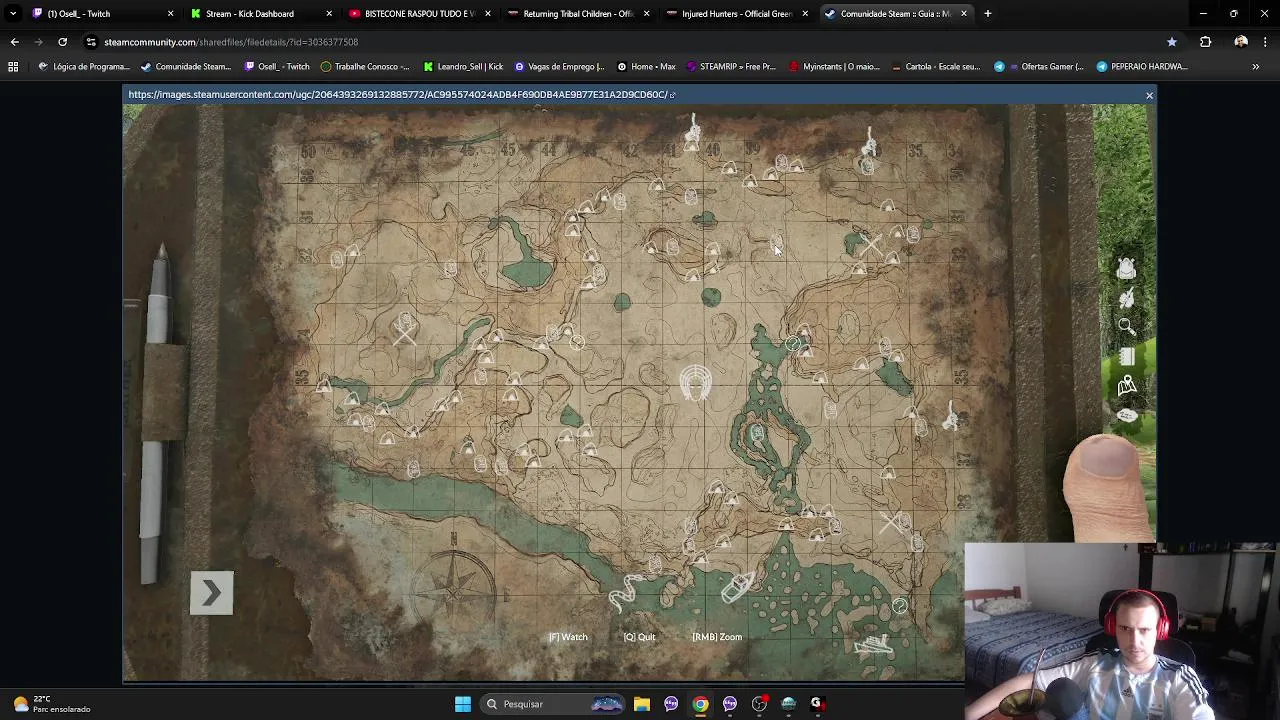This screenshot has height=720, width=1280.
Task: Expand the bookmarks overflow chevron
Action: tap(1255, 67)
